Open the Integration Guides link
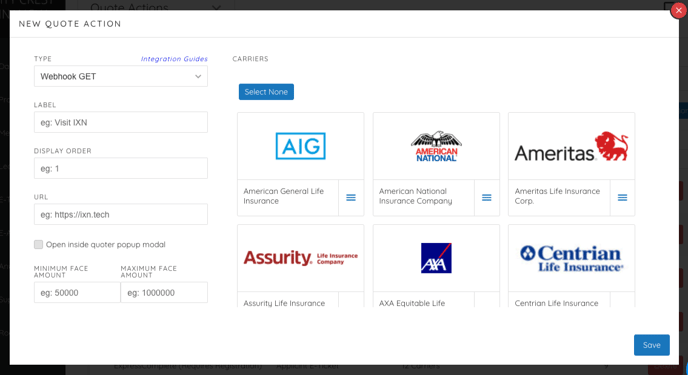 click(x=174, y=59)
